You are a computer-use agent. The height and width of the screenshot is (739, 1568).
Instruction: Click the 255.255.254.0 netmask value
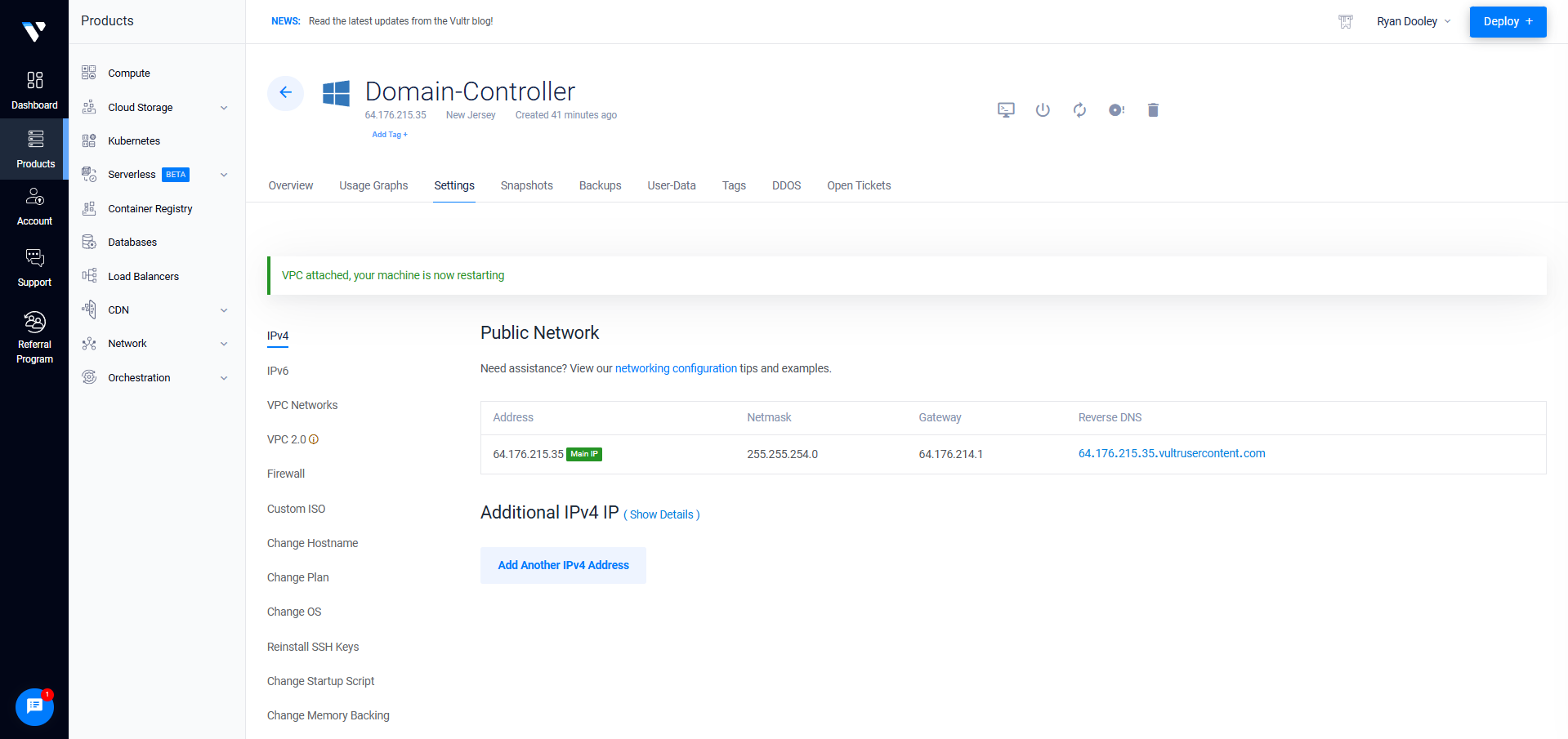pyautogui.click(x=782, y=454)
